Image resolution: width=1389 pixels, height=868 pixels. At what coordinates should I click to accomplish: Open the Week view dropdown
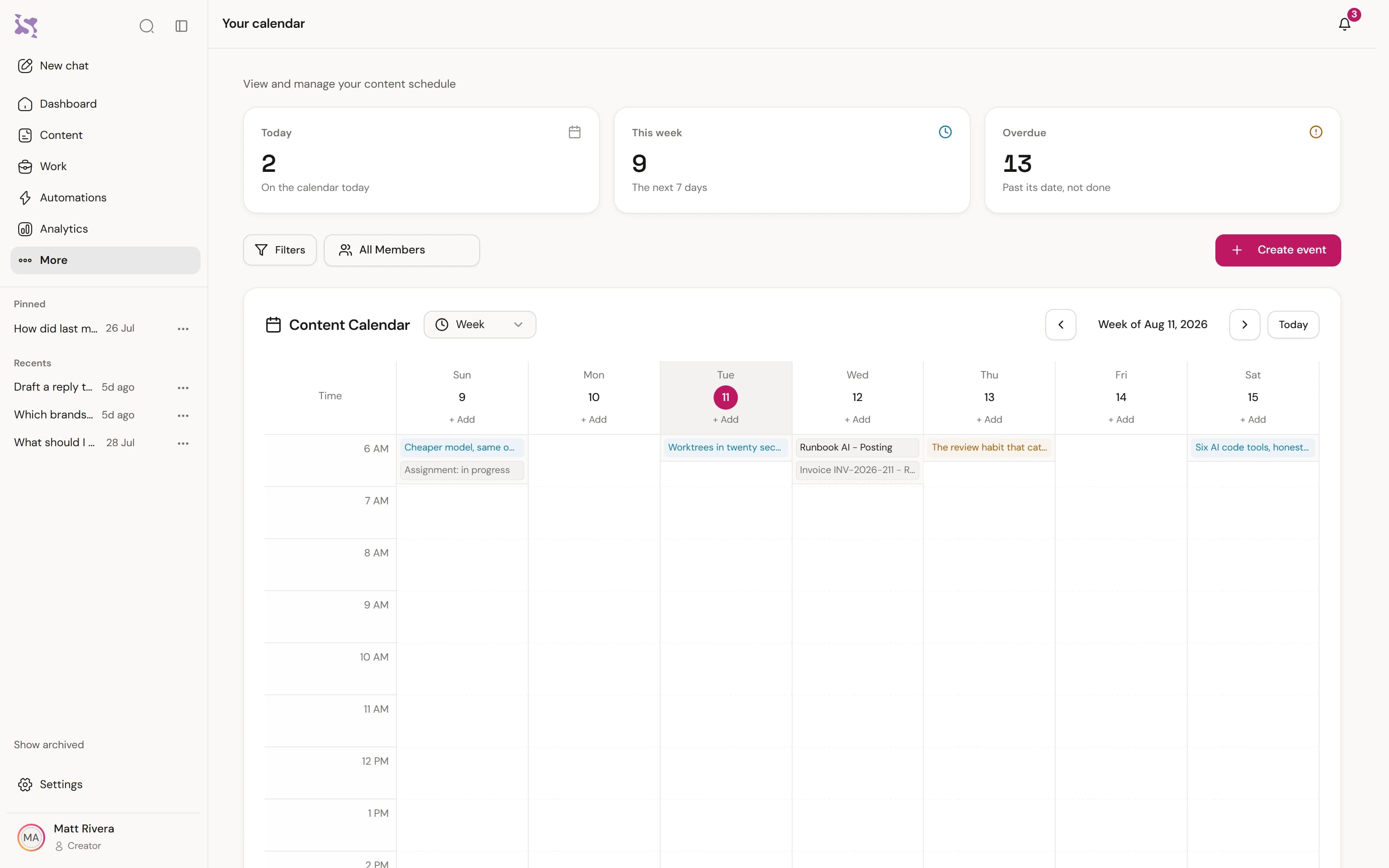click(480, 325)
